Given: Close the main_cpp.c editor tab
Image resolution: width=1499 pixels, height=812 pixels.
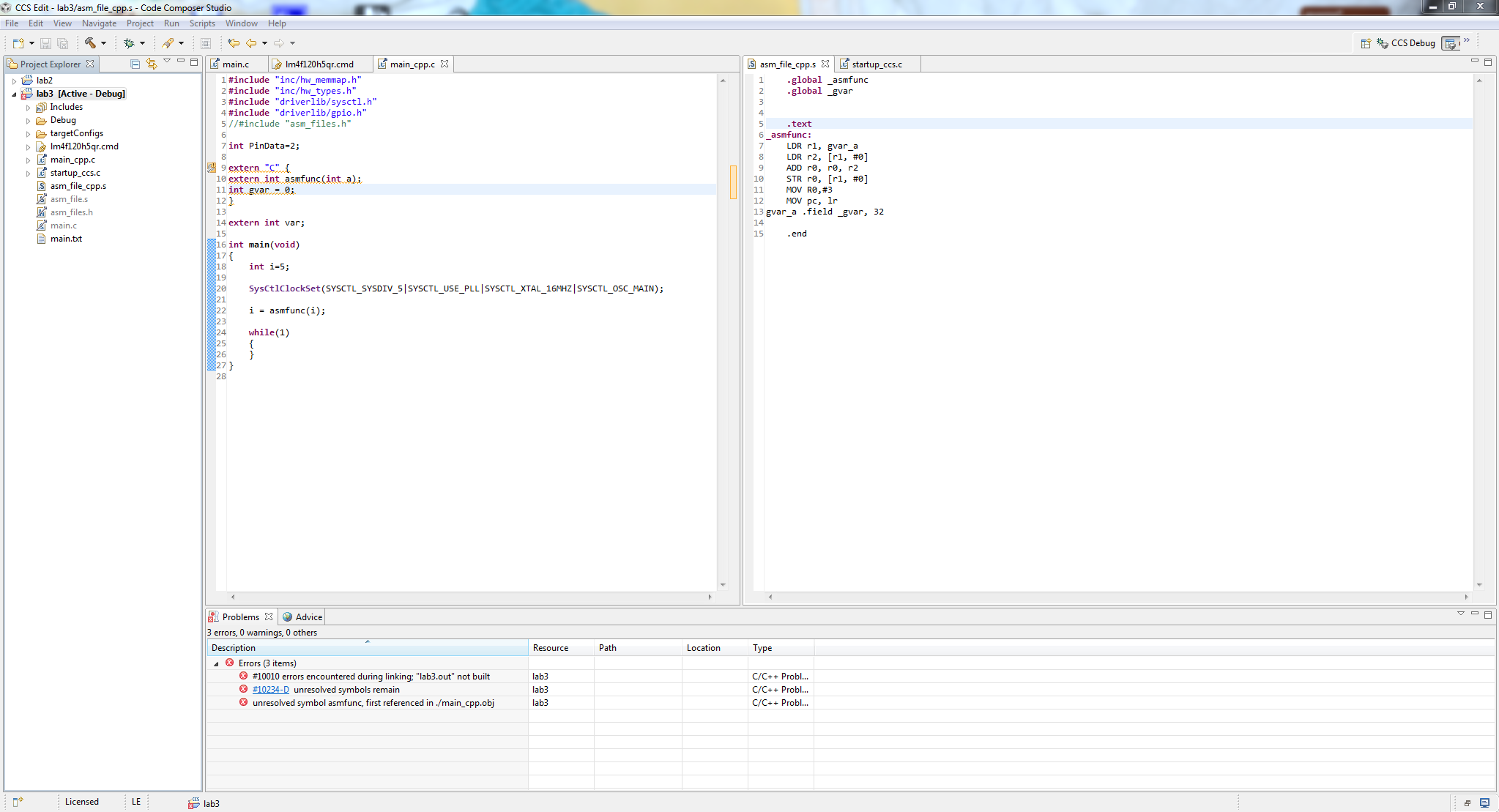Looking at the screenshot, I should coord(445,64).
